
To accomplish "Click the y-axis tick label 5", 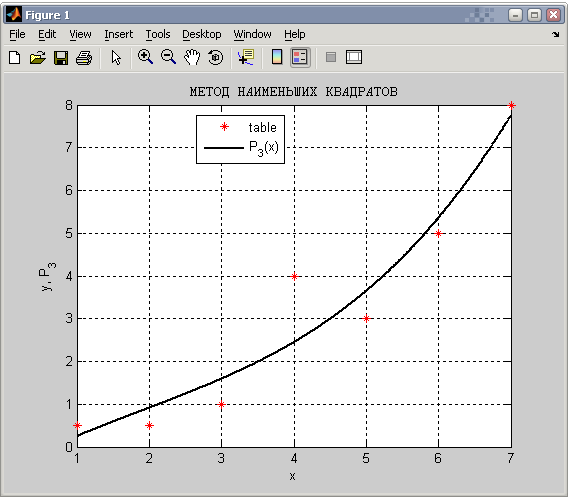I will click(69, 233).
